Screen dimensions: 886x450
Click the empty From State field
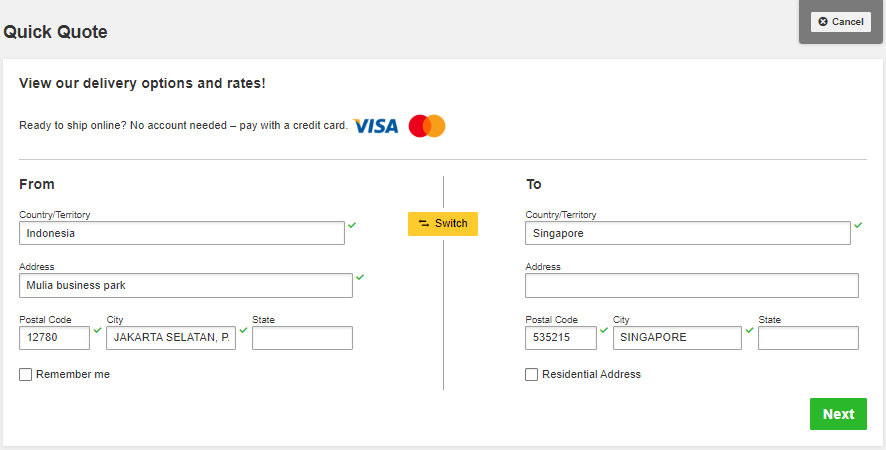[302, 338]
